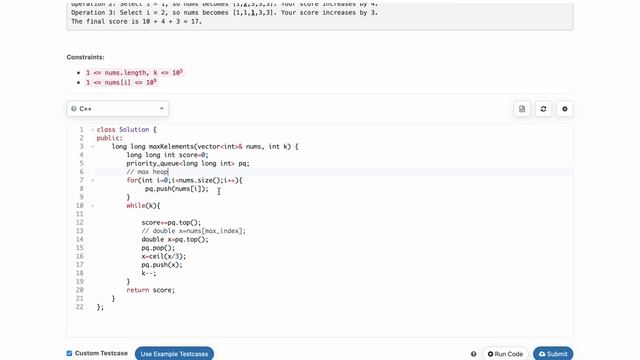The height and width of the screenshot is (360, 640).
Task: Submit the solution
Action: coord(553,354)
